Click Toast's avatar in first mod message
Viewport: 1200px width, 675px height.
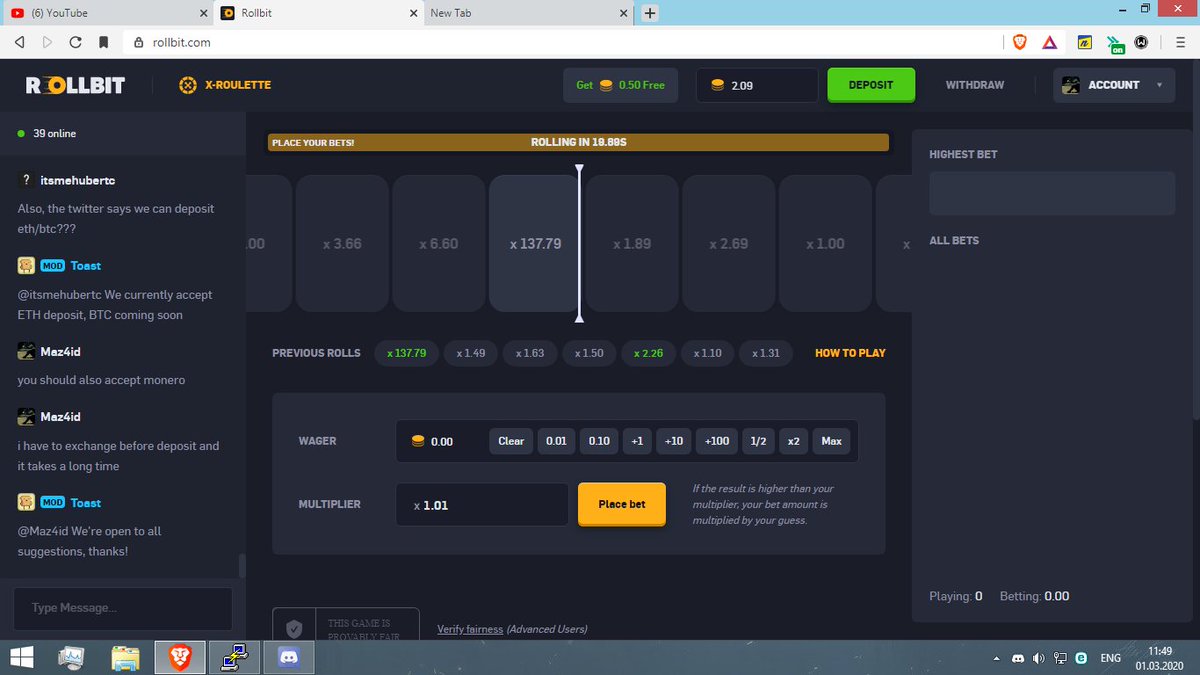coord(27,265)
